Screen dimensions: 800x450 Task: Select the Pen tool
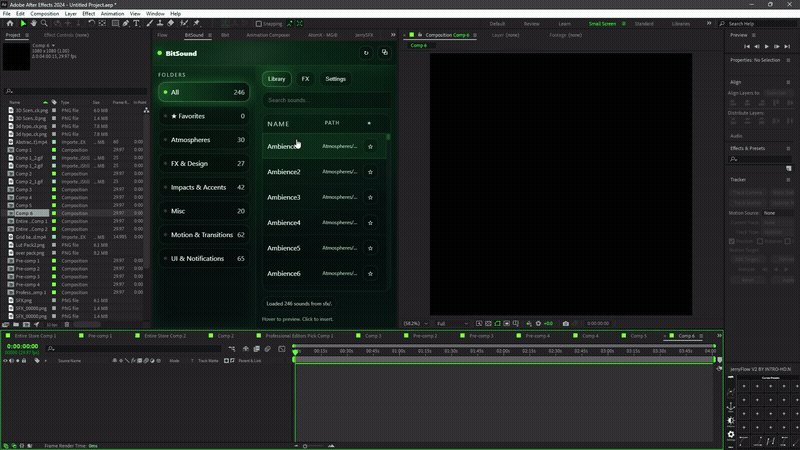tap(126, 23)
